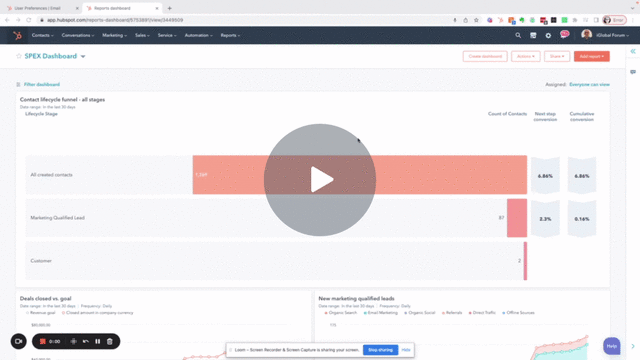
Task: Toggle Referrals legend series
Action: (x=452, y=313)
